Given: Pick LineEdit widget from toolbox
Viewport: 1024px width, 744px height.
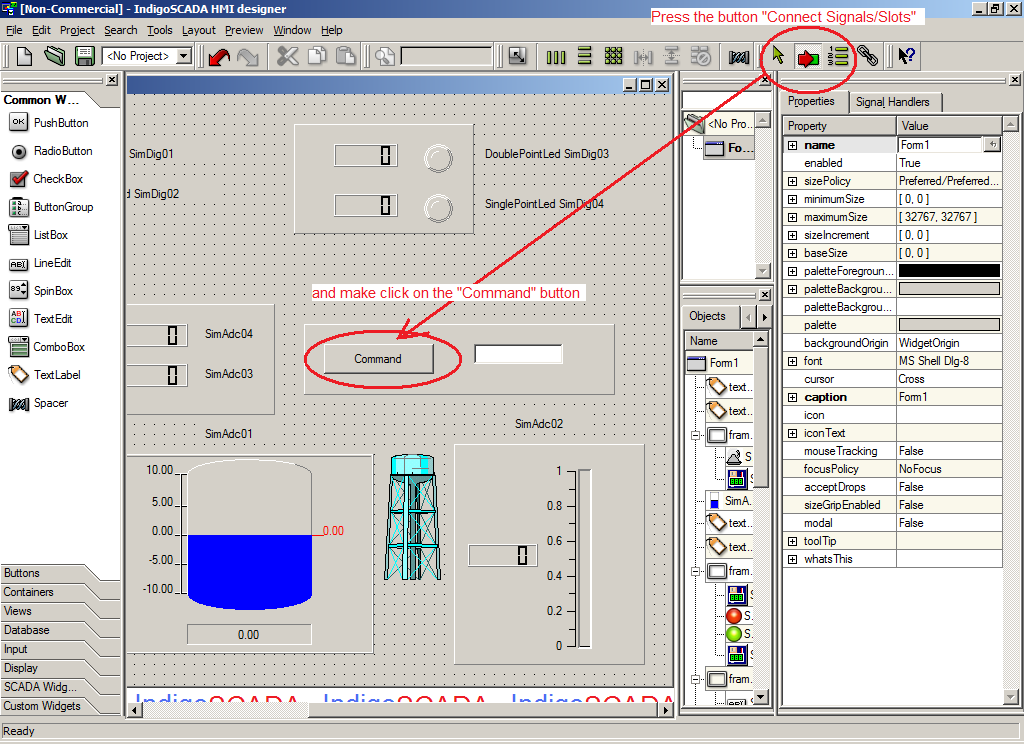Looking at the screenshot, I should (40, 263).
